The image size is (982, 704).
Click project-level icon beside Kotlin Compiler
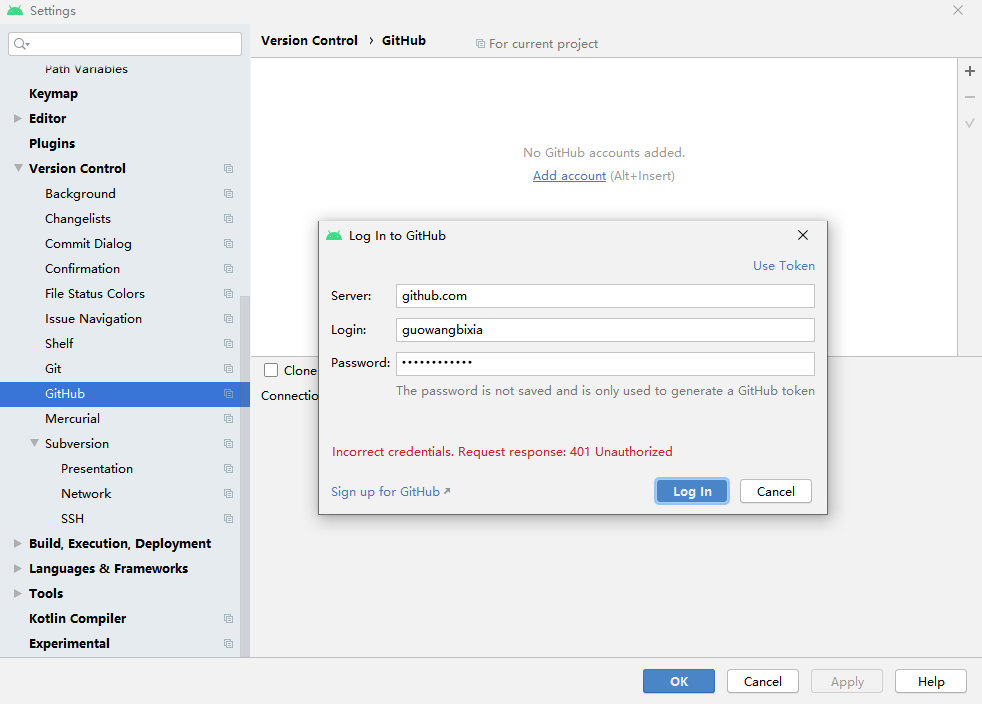(229, 619)
